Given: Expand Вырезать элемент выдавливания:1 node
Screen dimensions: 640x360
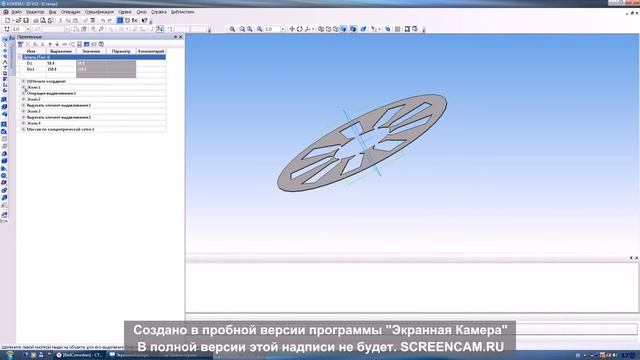Looking at the screenshot, I should coord(24,105).
